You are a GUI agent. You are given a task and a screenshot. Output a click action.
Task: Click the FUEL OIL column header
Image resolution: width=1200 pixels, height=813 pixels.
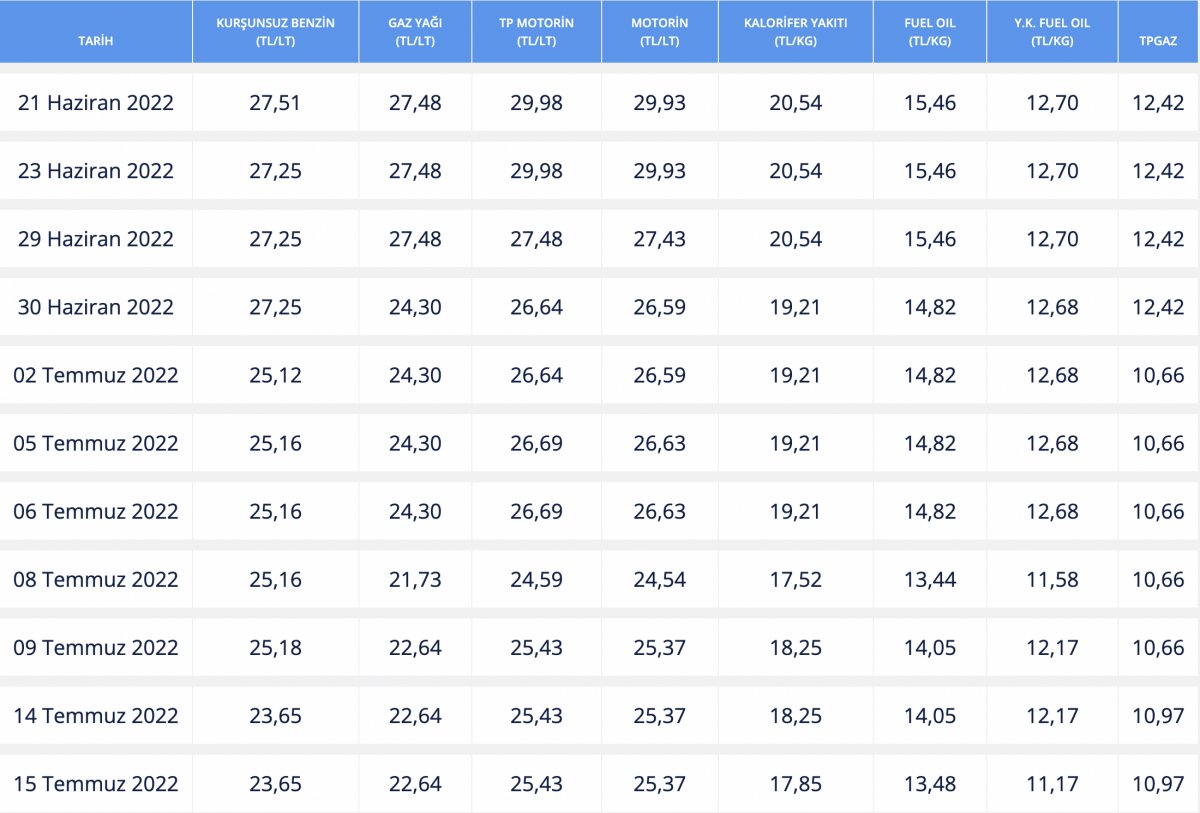pyautogui.click(x=930, y=32)
